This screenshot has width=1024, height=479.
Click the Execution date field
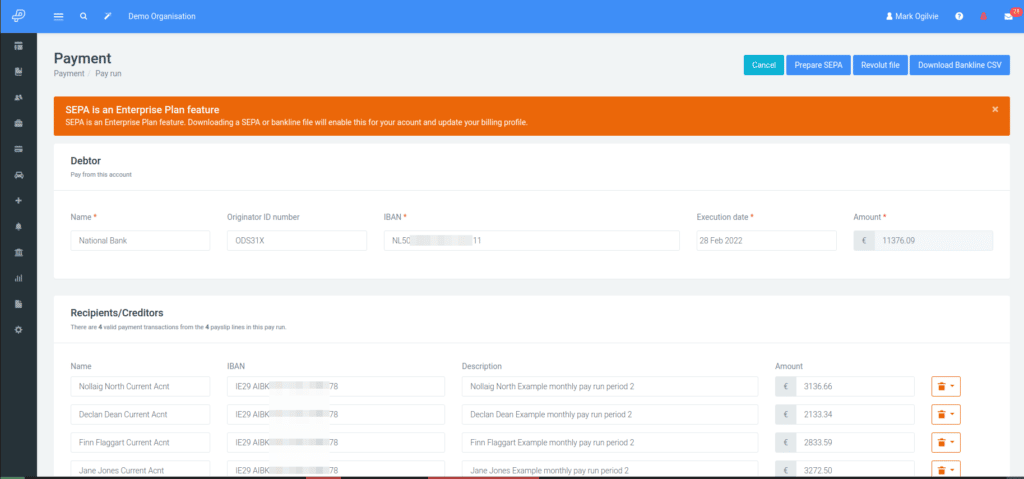pyautogui.click(x=766, y=240)
